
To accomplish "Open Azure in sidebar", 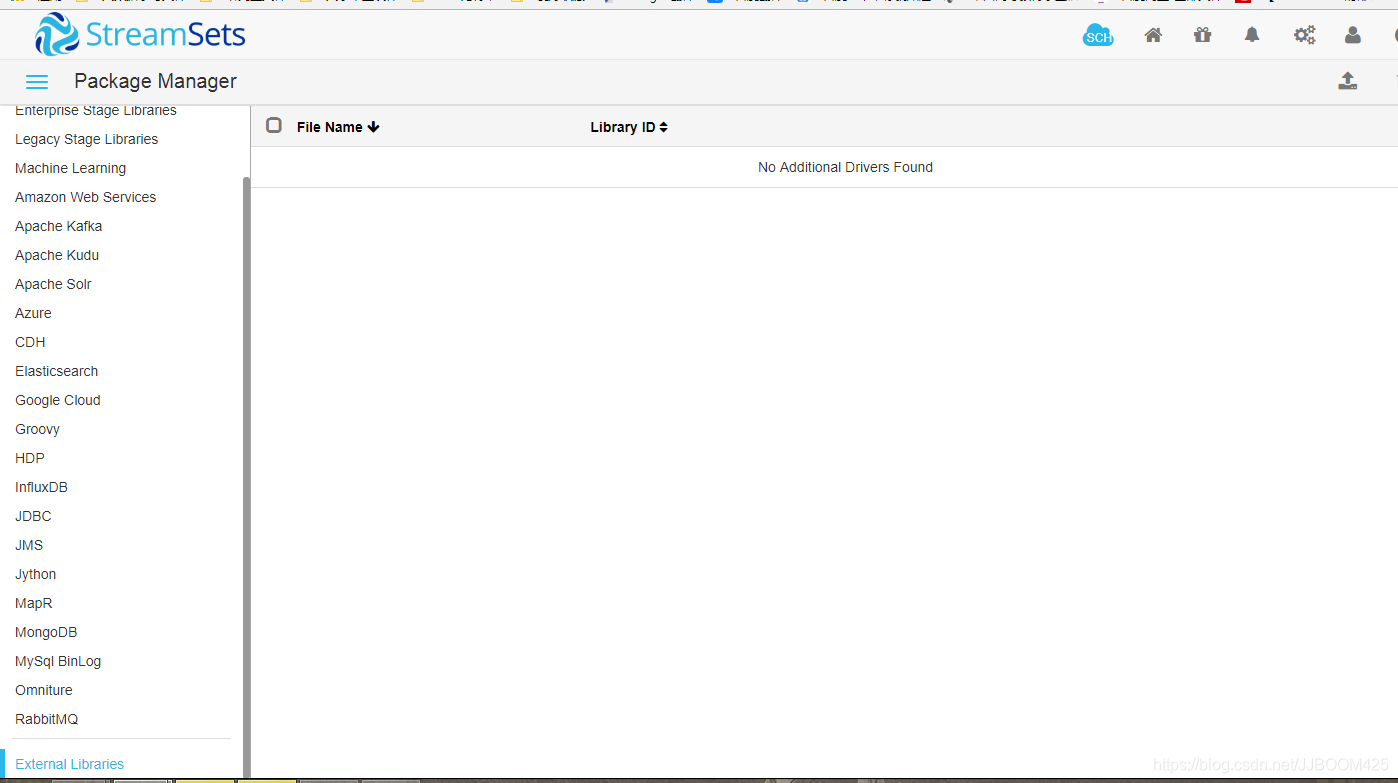I will point(33,313).
